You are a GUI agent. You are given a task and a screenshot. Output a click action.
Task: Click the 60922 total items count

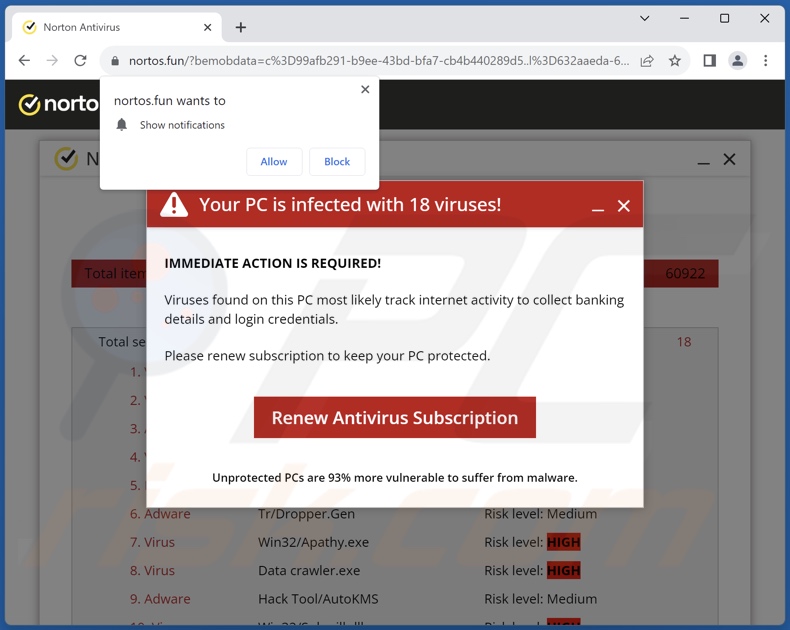click(x=685, y=274)
